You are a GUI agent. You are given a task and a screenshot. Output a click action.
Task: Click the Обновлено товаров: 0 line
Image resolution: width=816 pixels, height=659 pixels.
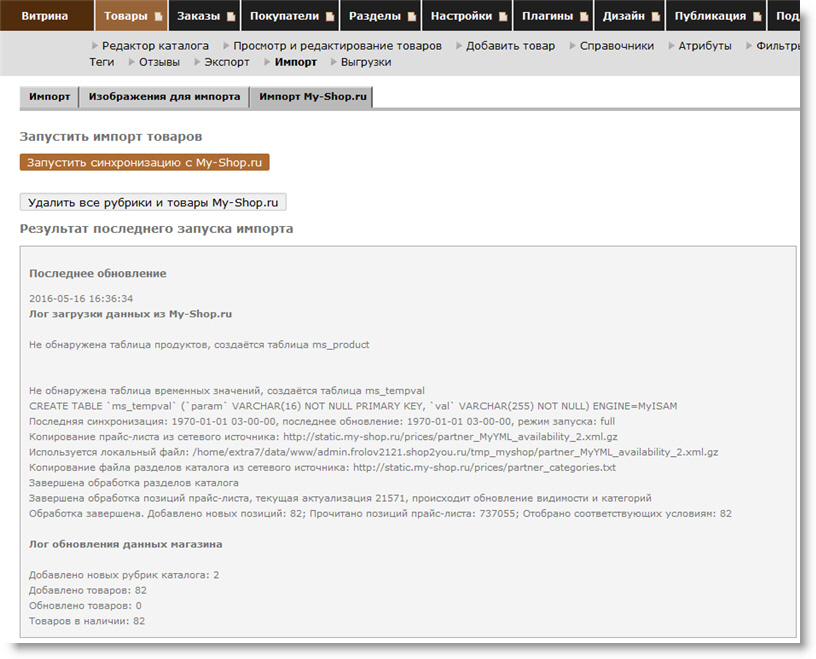tap(85, 605)
